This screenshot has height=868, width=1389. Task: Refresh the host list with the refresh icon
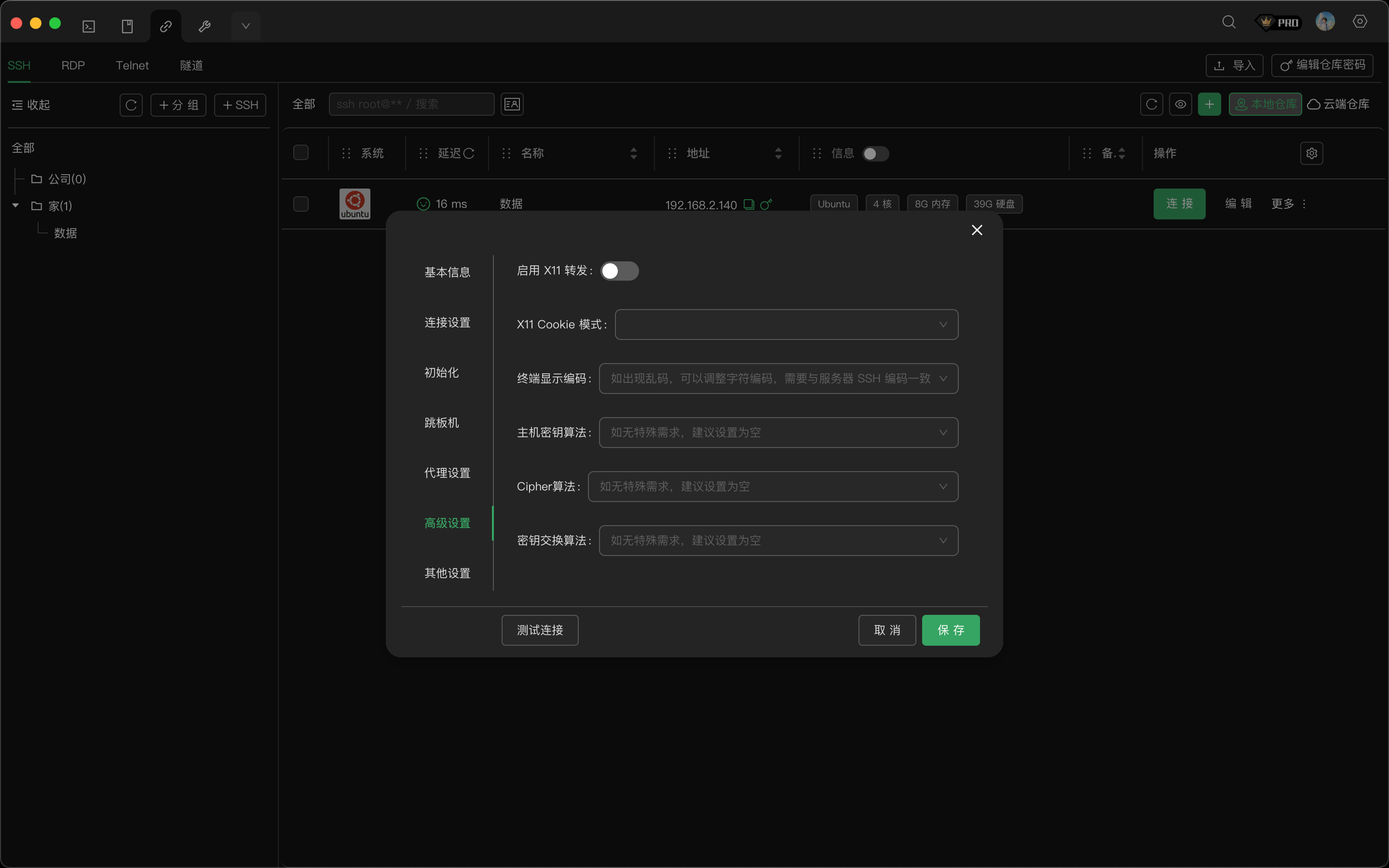[x=1151, y=104]
